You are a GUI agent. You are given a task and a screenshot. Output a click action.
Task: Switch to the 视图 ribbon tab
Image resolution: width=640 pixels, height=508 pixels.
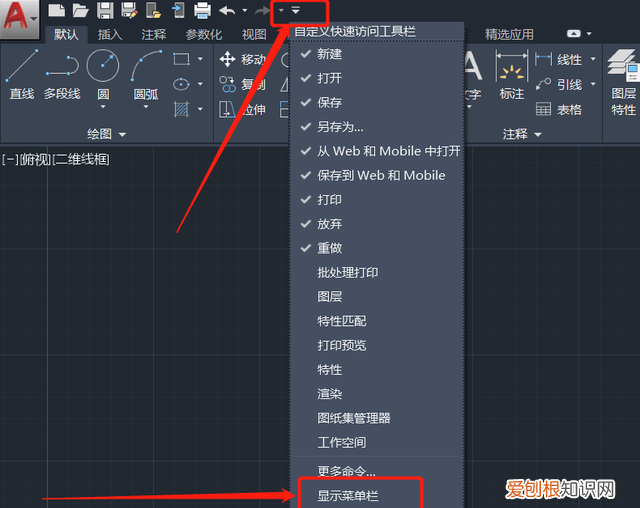click(x=254, y=34)
